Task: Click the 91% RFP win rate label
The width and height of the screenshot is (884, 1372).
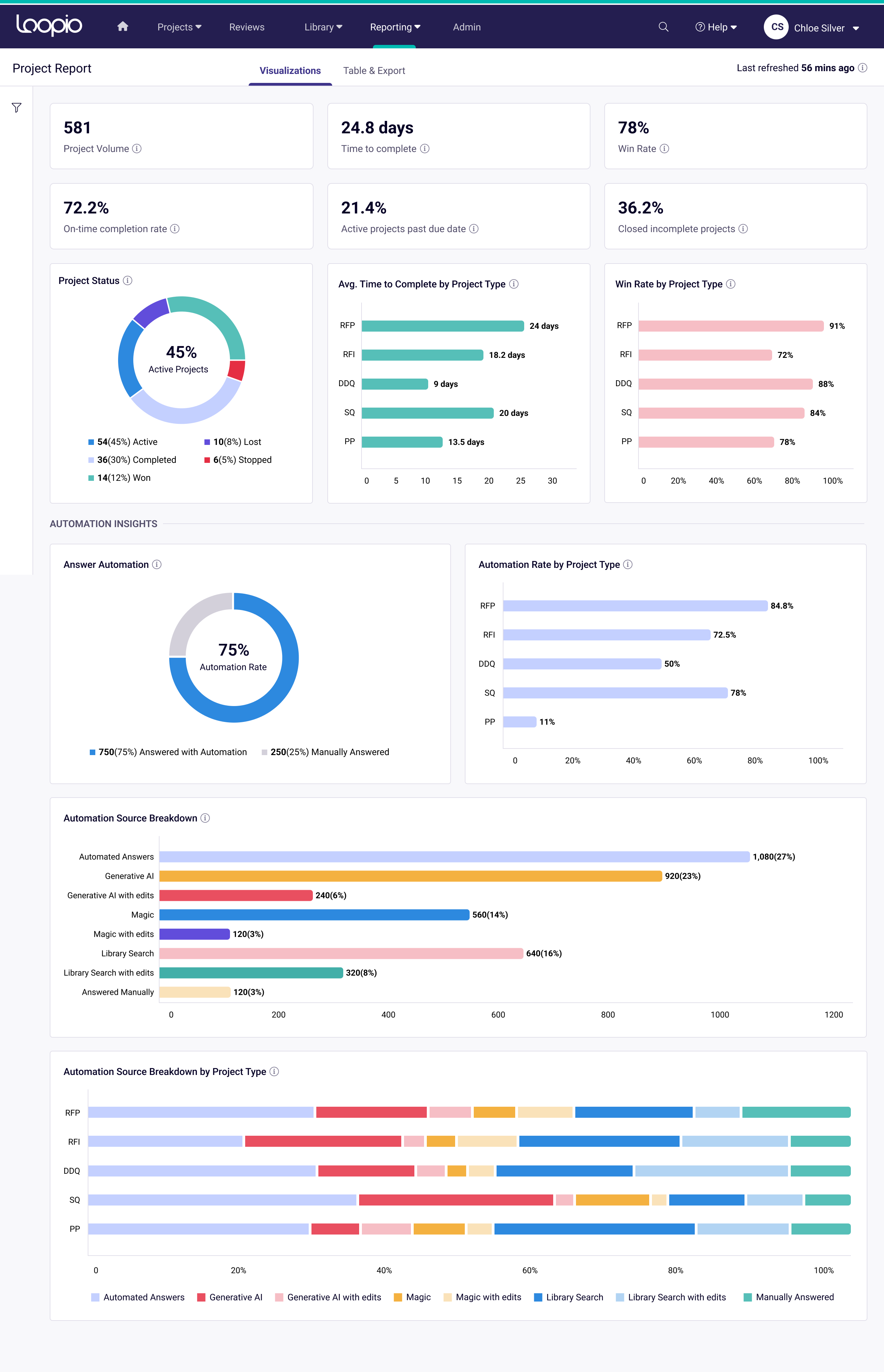Action: click(837, 325)
